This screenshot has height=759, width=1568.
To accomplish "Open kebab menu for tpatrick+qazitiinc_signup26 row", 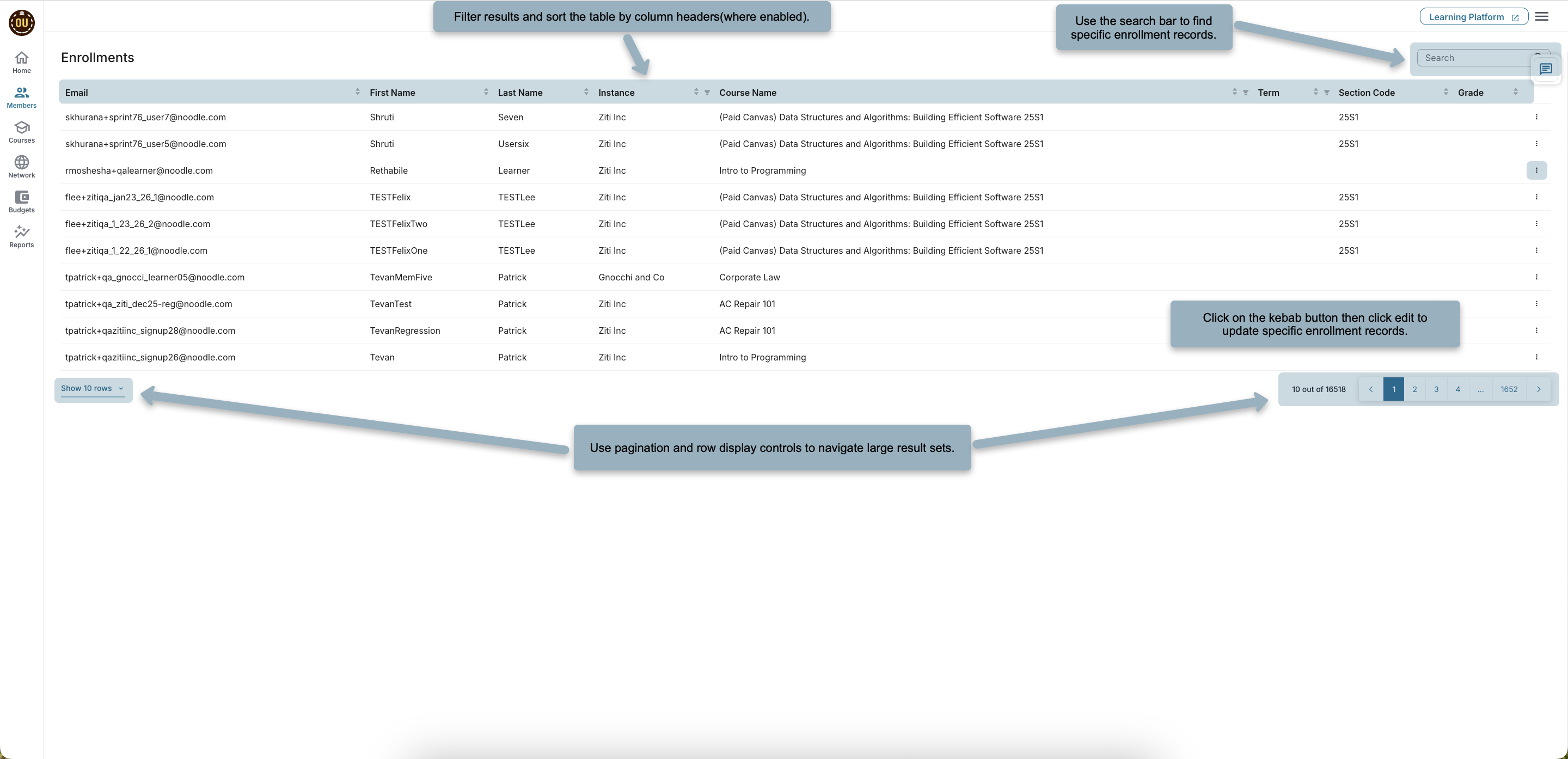I will (1536, 357).
